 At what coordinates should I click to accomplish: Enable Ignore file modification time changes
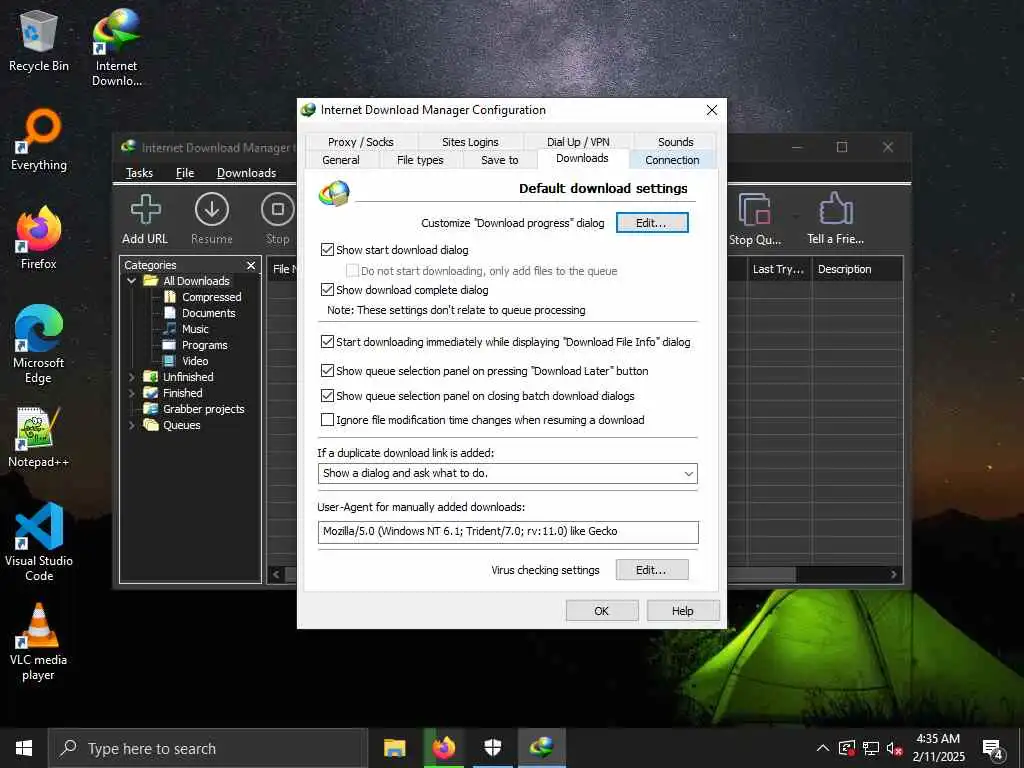pos(327,420)
